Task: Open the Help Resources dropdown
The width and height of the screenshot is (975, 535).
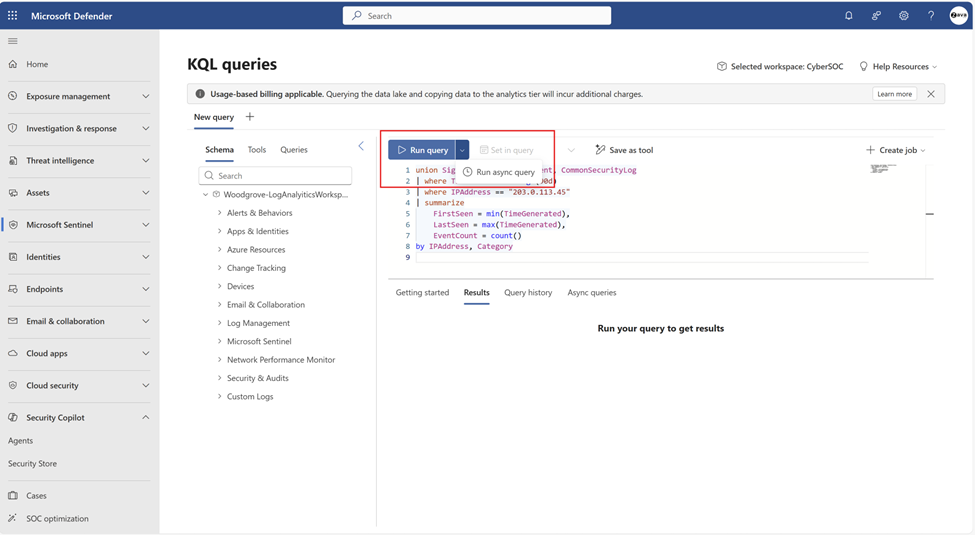Action: click(x=899, y=67)
